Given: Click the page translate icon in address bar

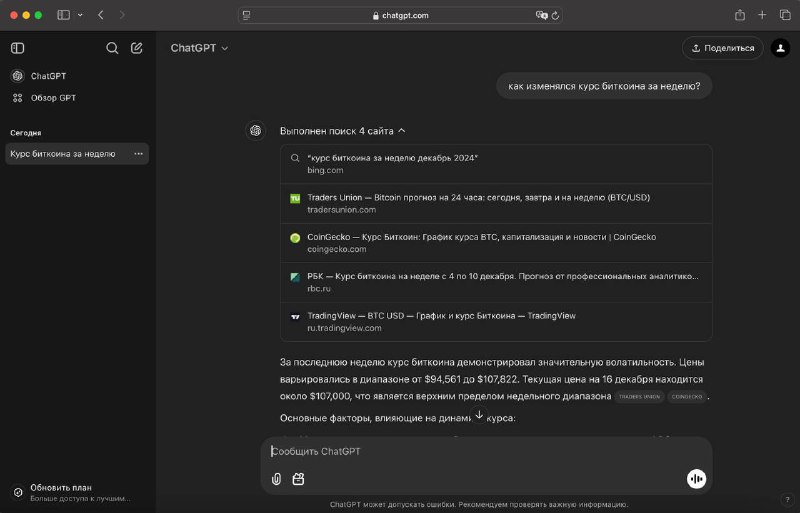Looking at the screenshot, I should (541, 15).
